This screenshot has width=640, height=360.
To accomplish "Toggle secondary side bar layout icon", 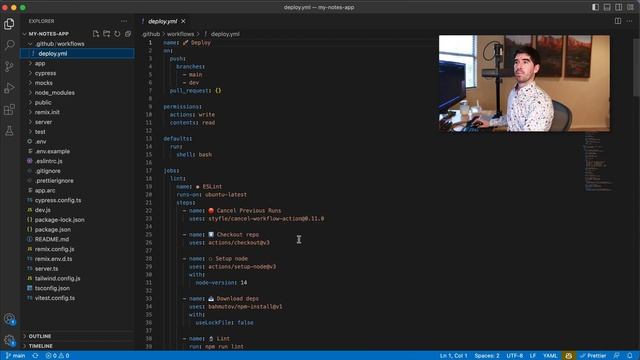I will 619,7.
